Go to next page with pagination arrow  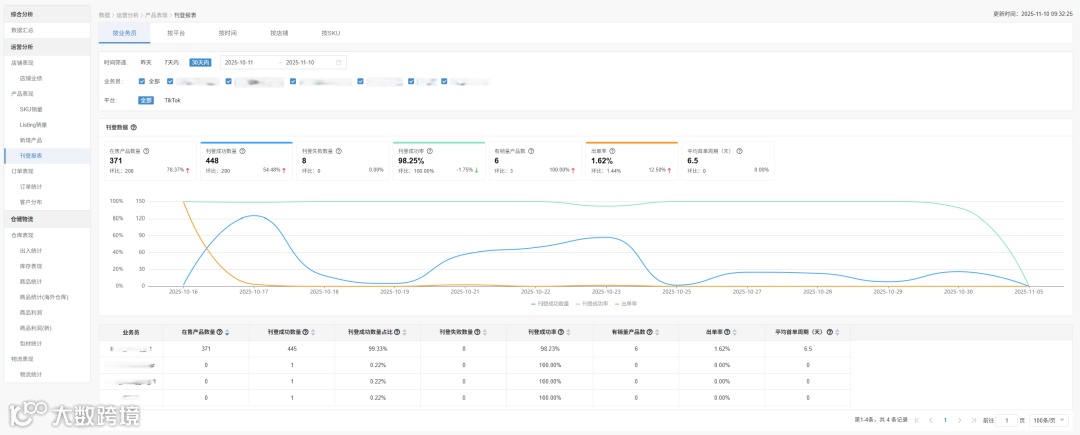(x=960, y=420)
